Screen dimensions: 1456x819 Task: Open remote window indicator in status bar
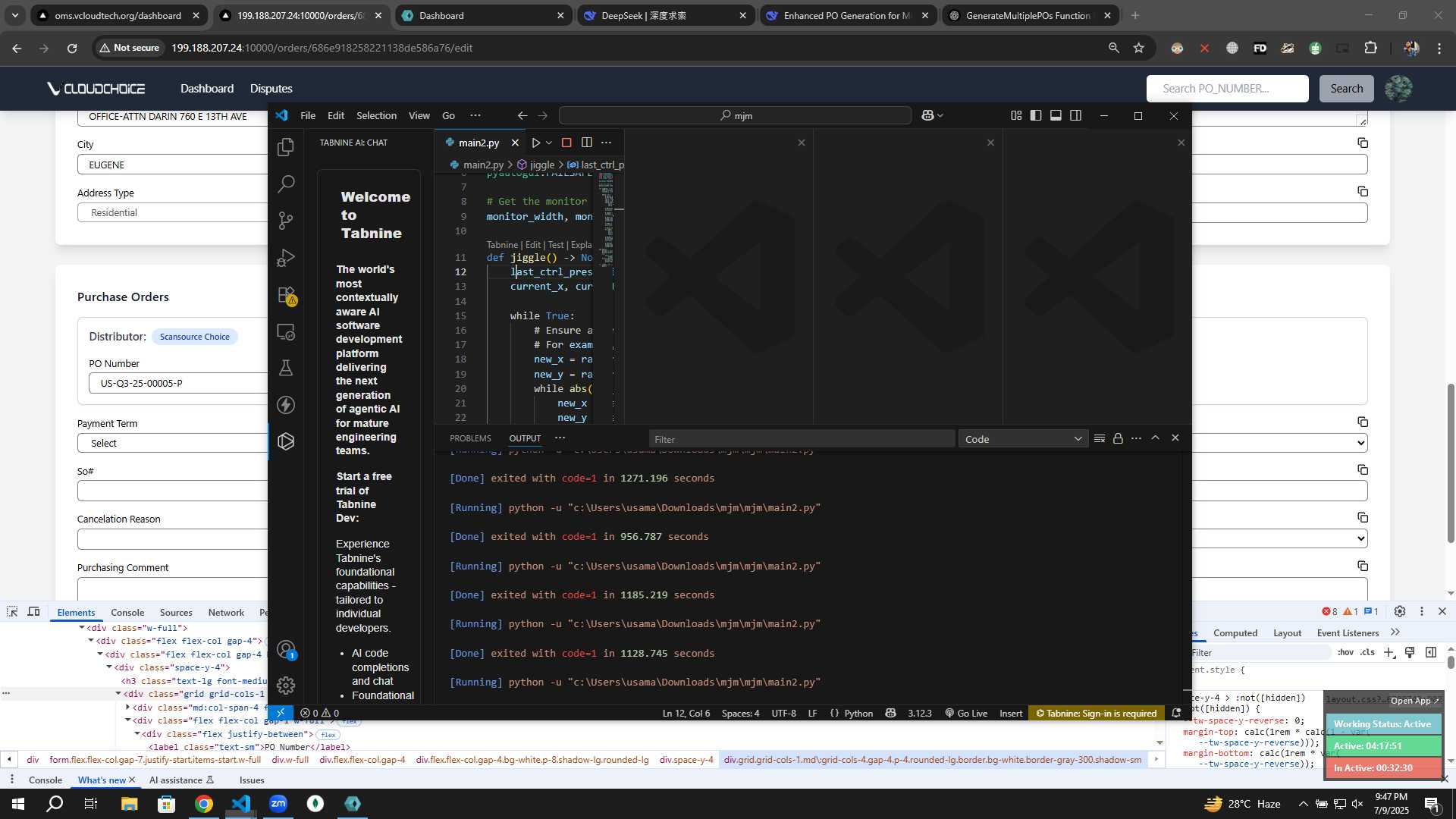coord(280,713)
